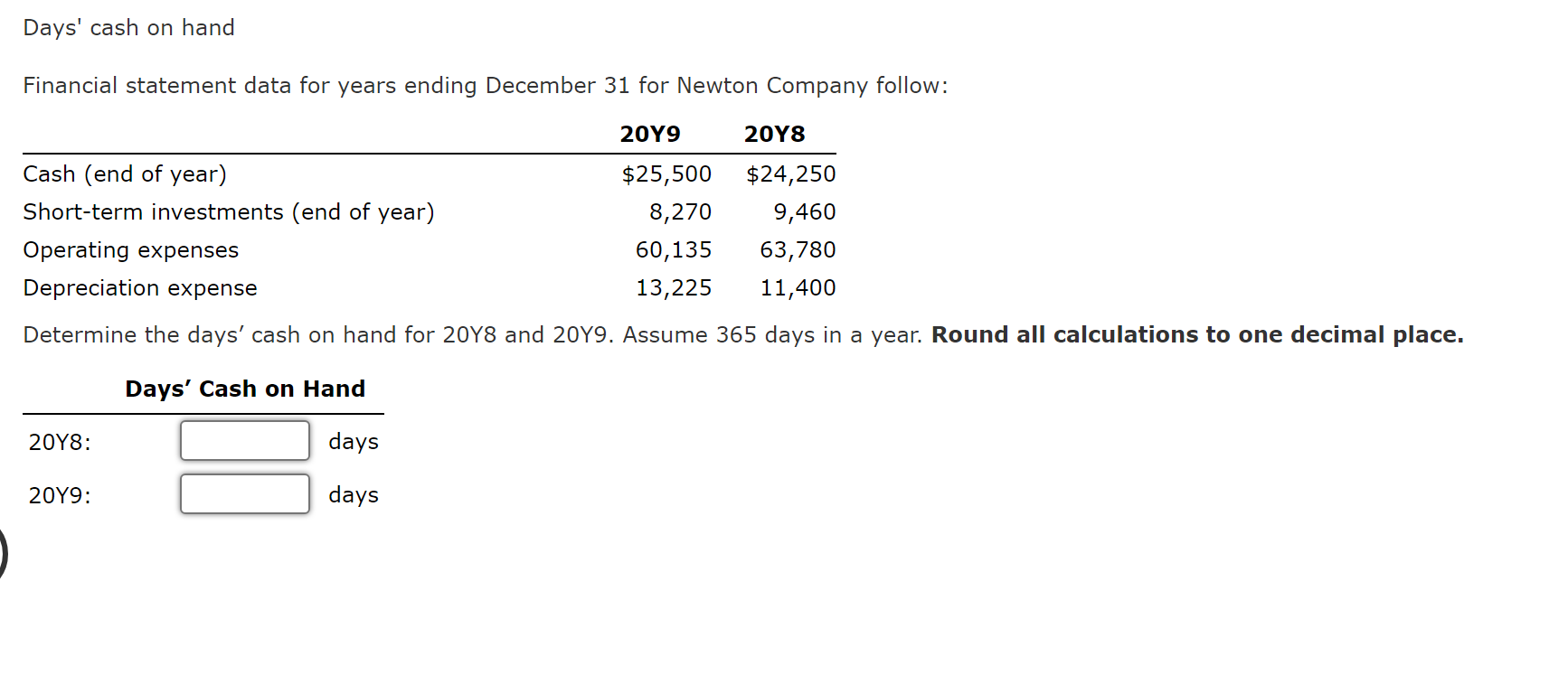1568x694 pixels.
Task: Select the Cash (end of year) row label
Action: coord(125,173)
